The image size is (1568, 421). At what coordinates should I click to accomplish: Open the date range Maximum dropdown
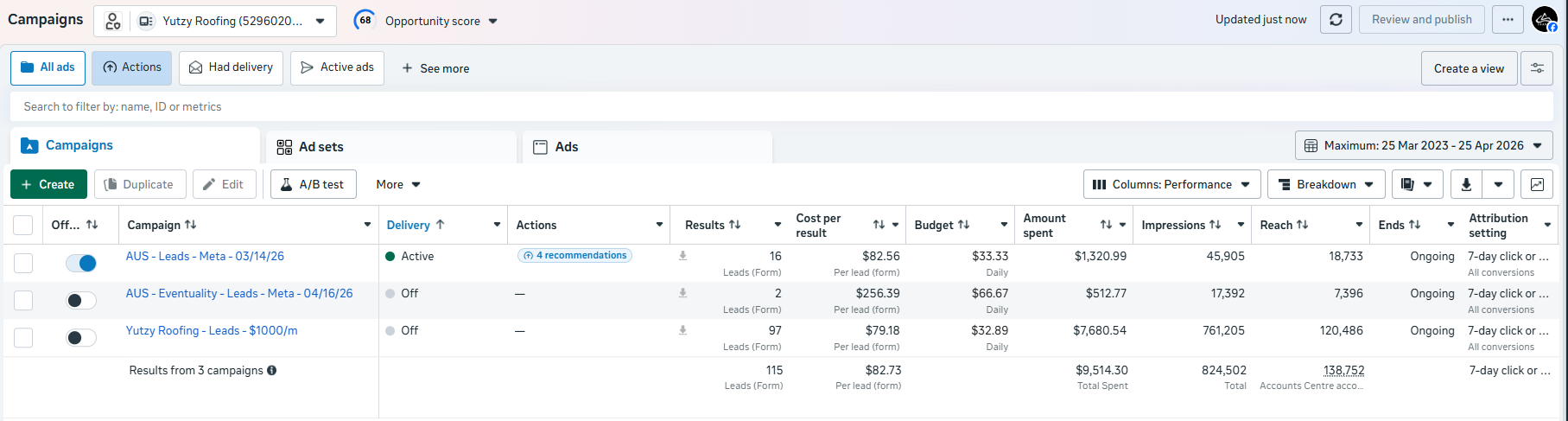(1424, 145)
